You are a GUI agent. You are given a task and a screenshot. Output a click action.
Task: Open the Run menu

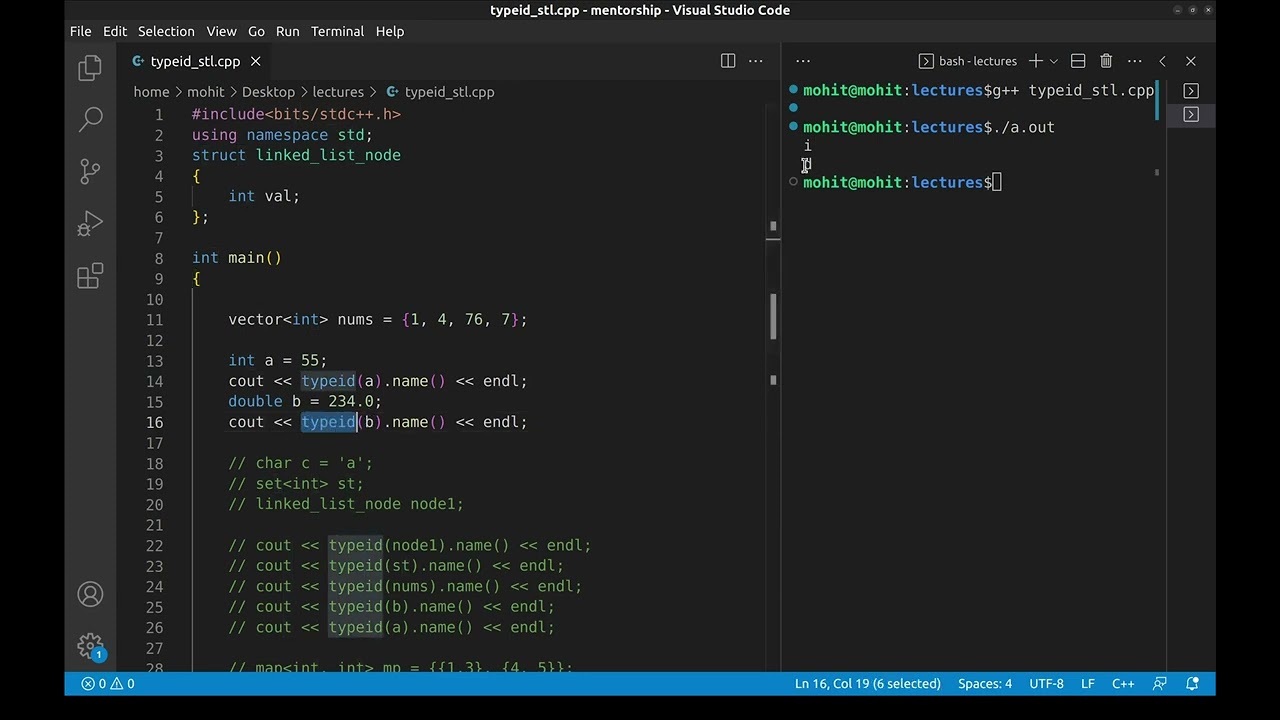[x=288, y=31]
